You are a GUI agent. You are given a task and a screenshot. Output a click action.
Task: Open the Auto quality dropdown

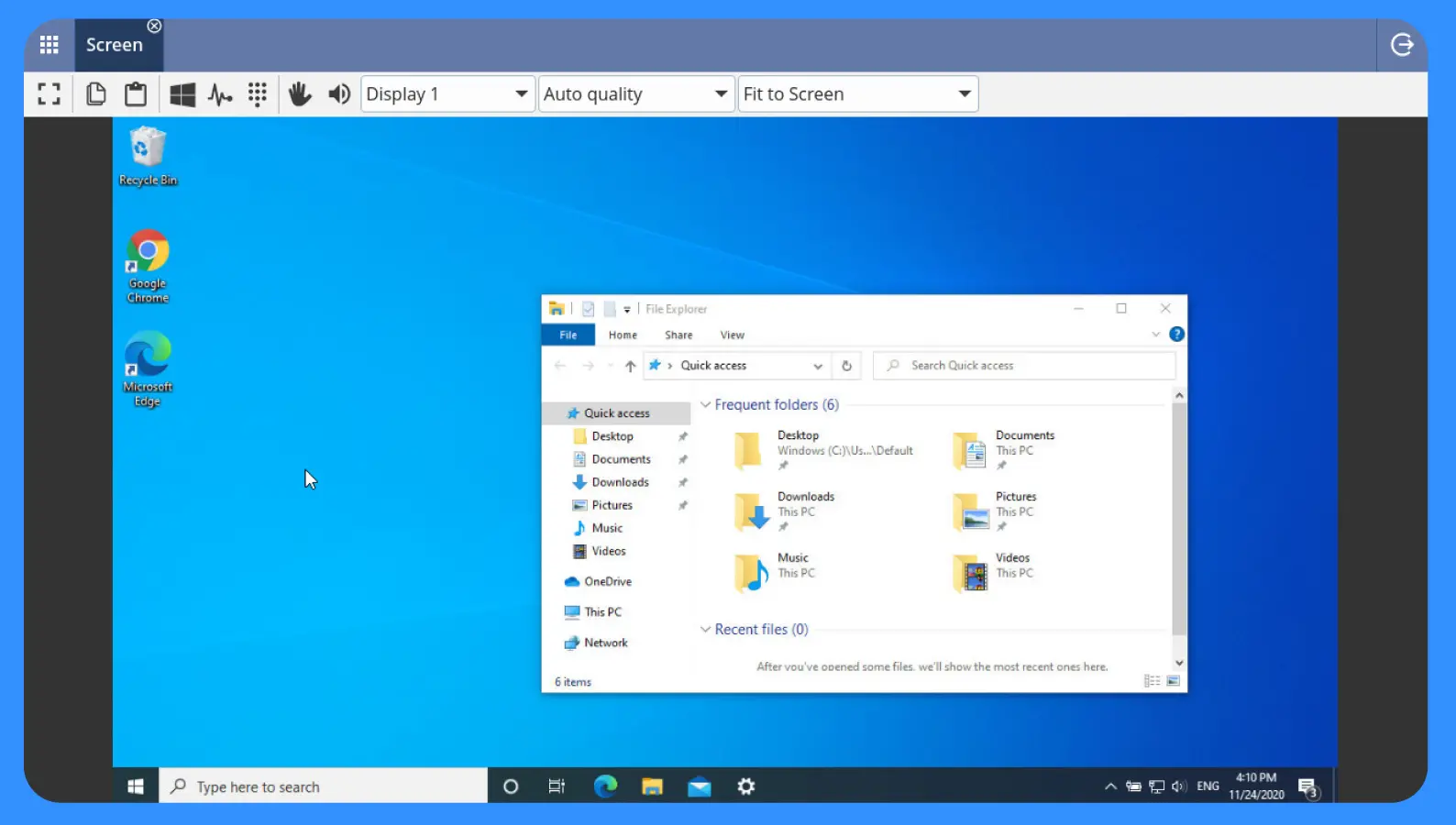click(636, 93)
